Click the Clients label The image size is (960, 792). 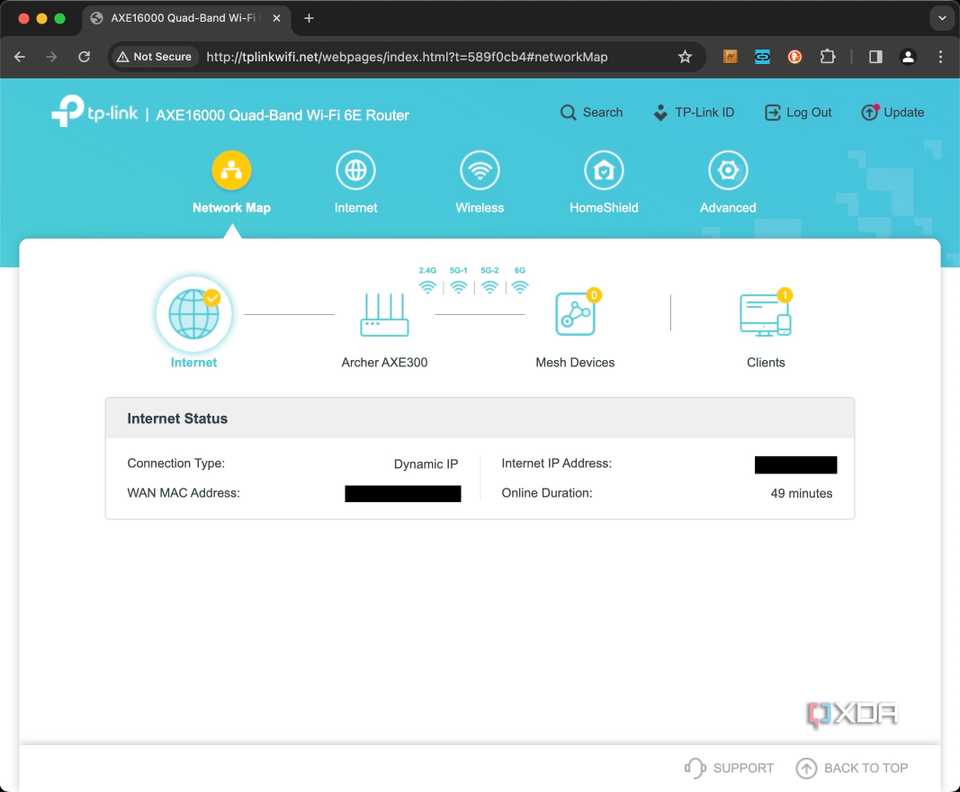click(765, 362)
